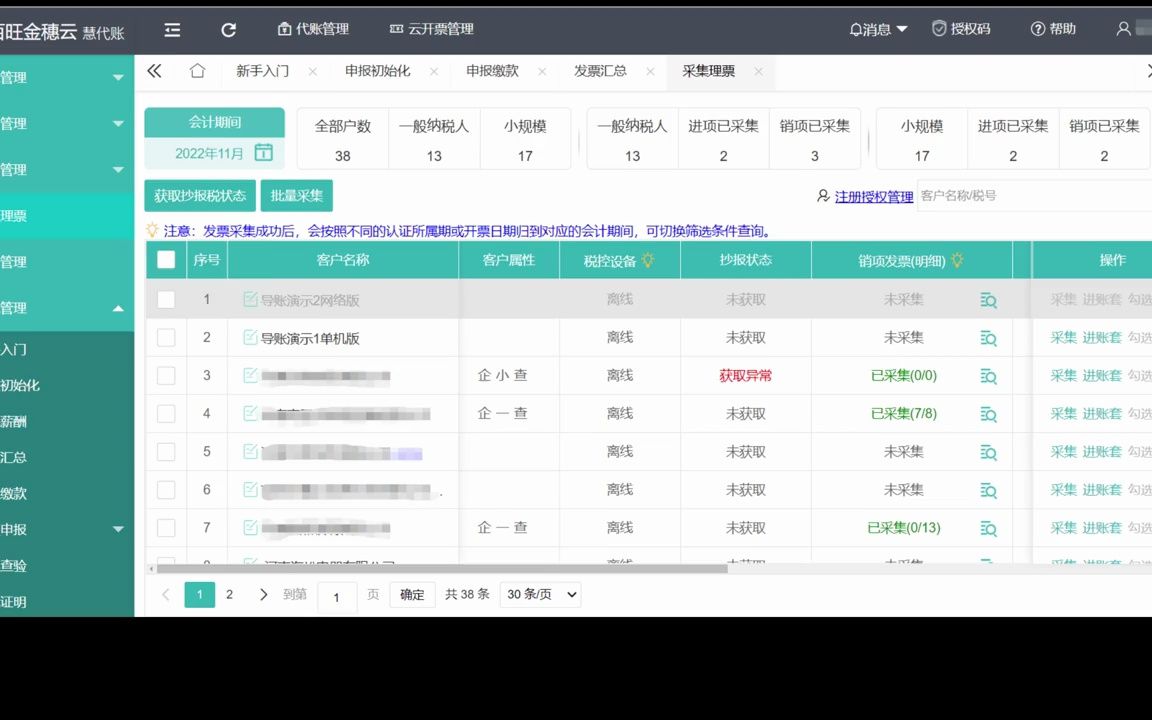点击授权码图标

tap(938, 28)
